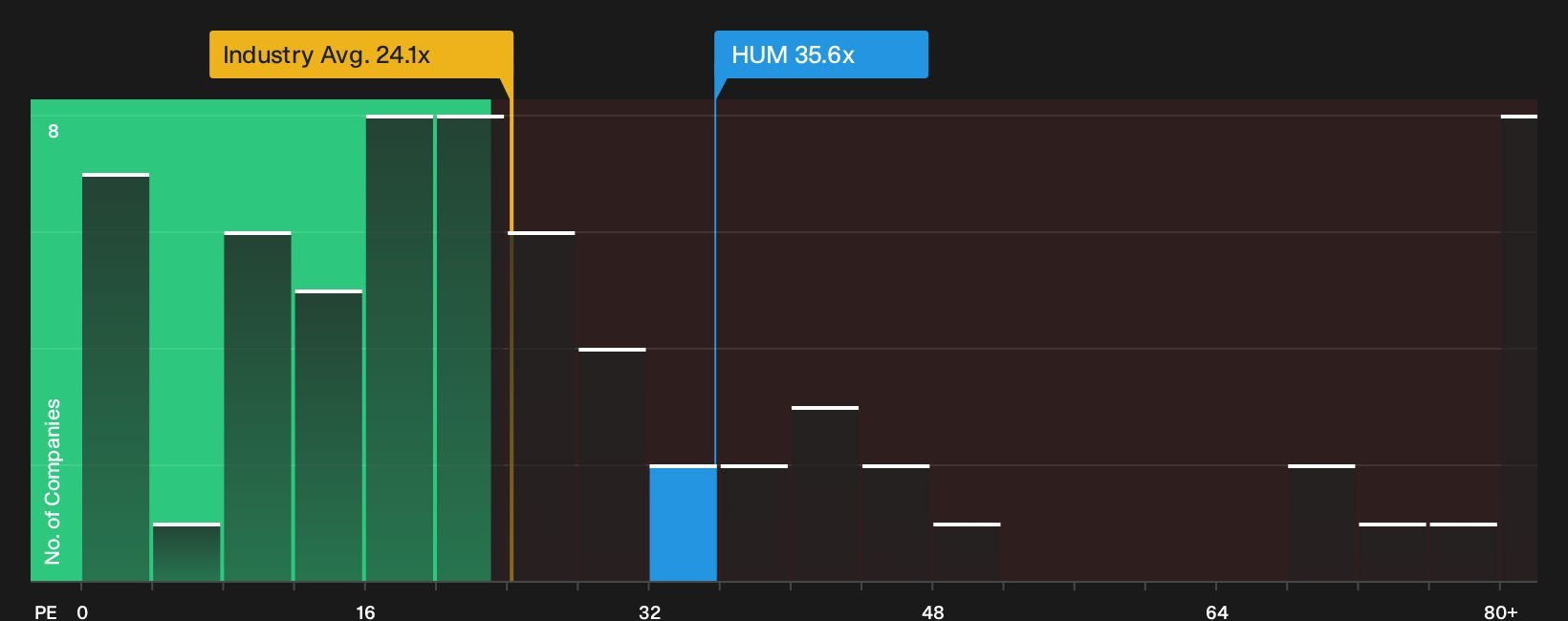This screenshot has width=1568, height=621.
Task: Click the 80+ bar at far right
Action: [1519, 348]
